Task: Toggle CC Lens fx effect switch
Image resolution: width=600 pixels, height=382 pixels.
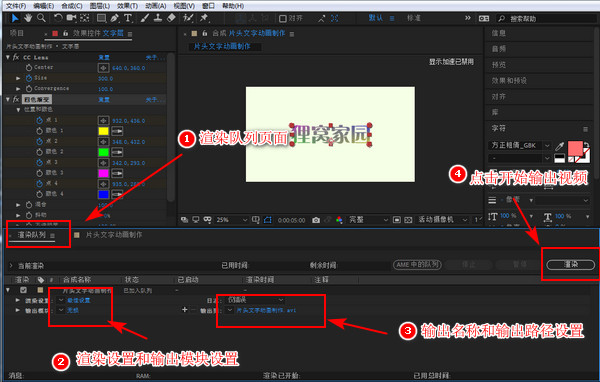Action: click(16, 57)
